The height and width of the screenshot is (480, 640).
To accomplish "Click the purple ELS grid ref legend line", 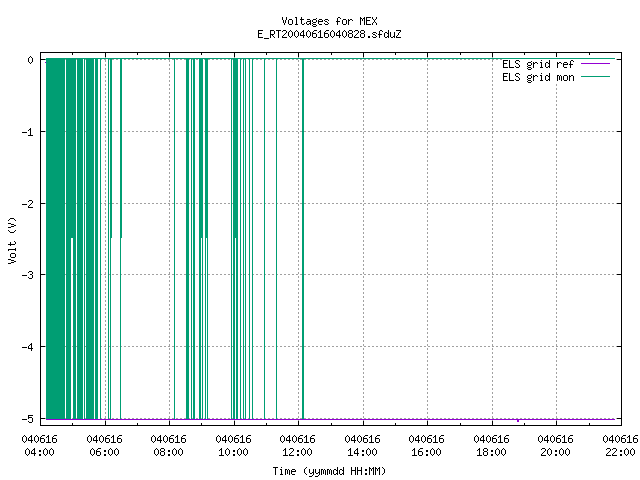I will click(x=595, y=64).
